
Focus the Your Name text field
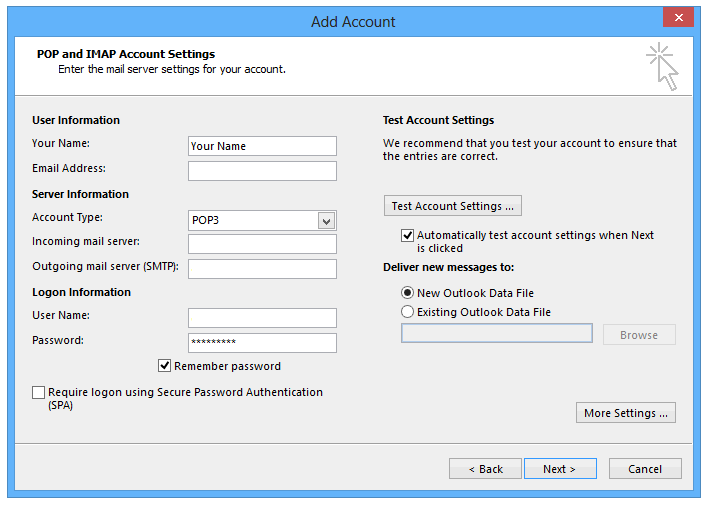262,146
